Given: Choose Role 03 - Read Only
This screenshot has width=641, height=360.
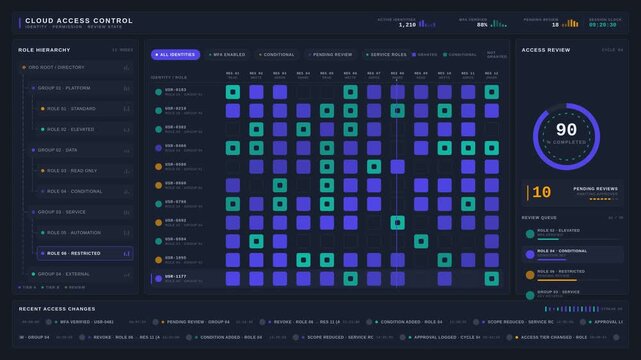Looking at the screenshot, I should 85,171.
